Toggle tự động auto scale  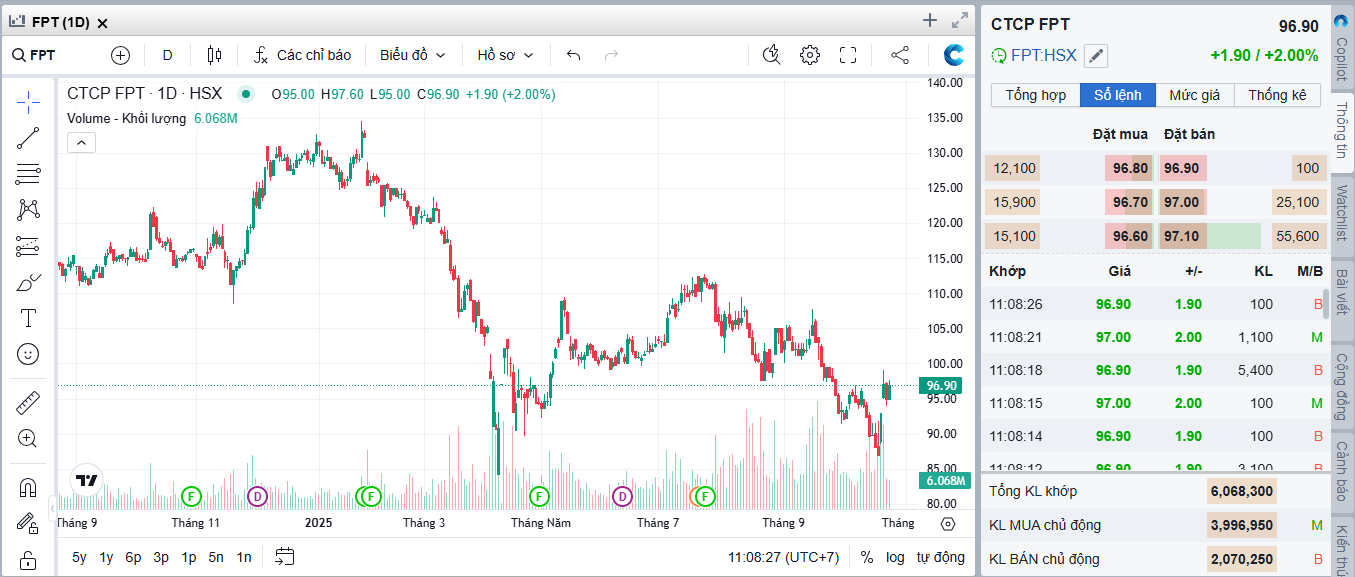940,557
